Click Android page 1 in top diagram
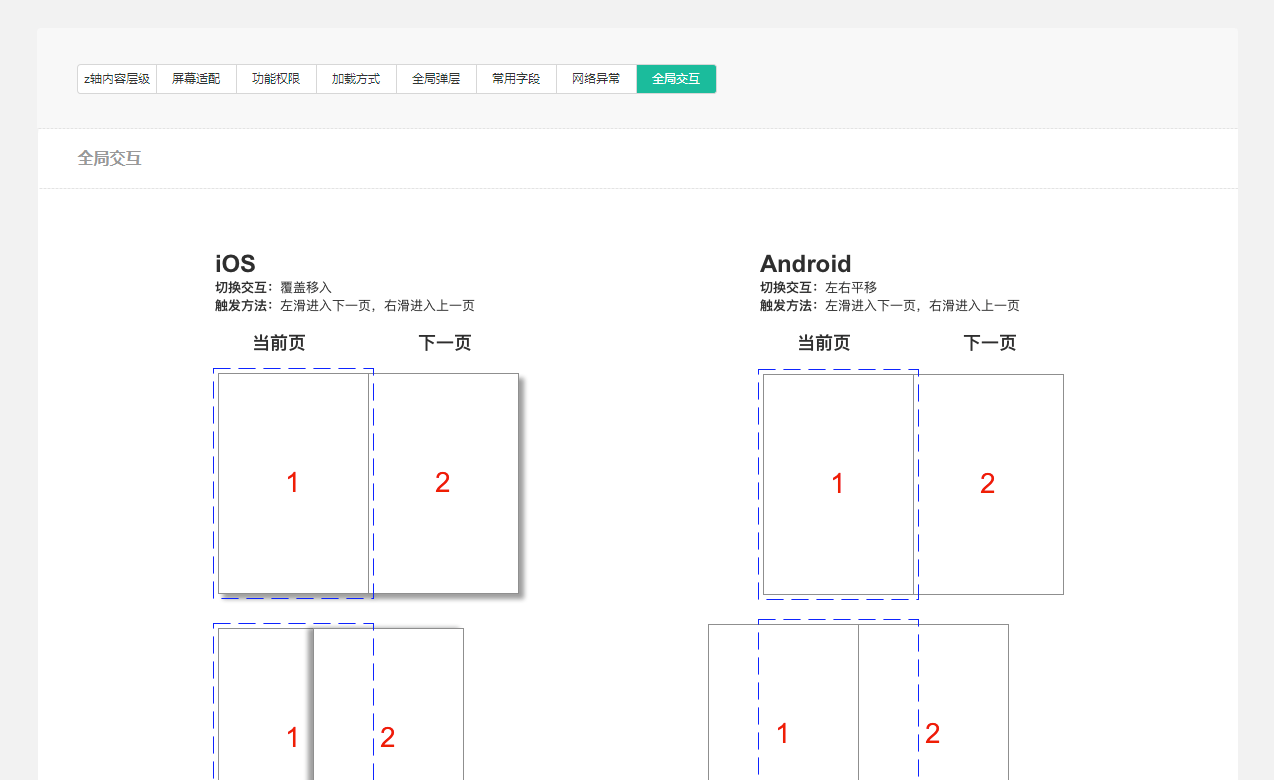 click(838, 484)
